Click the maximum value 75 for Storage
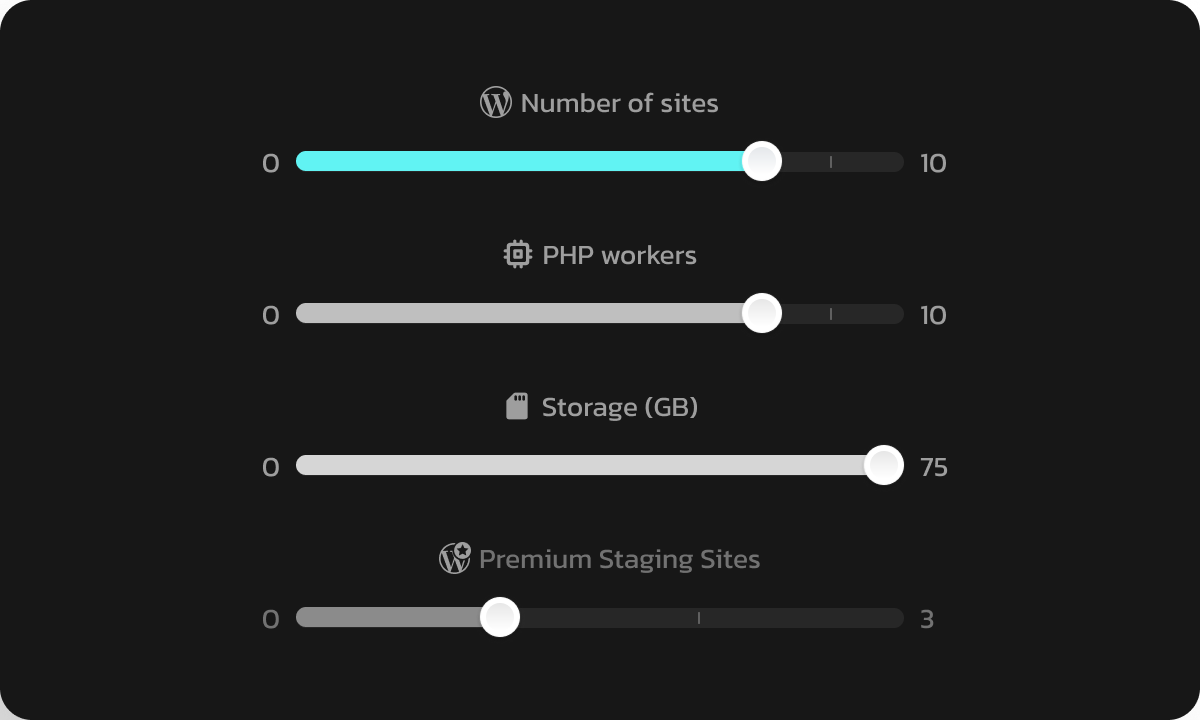 point(933,468)
